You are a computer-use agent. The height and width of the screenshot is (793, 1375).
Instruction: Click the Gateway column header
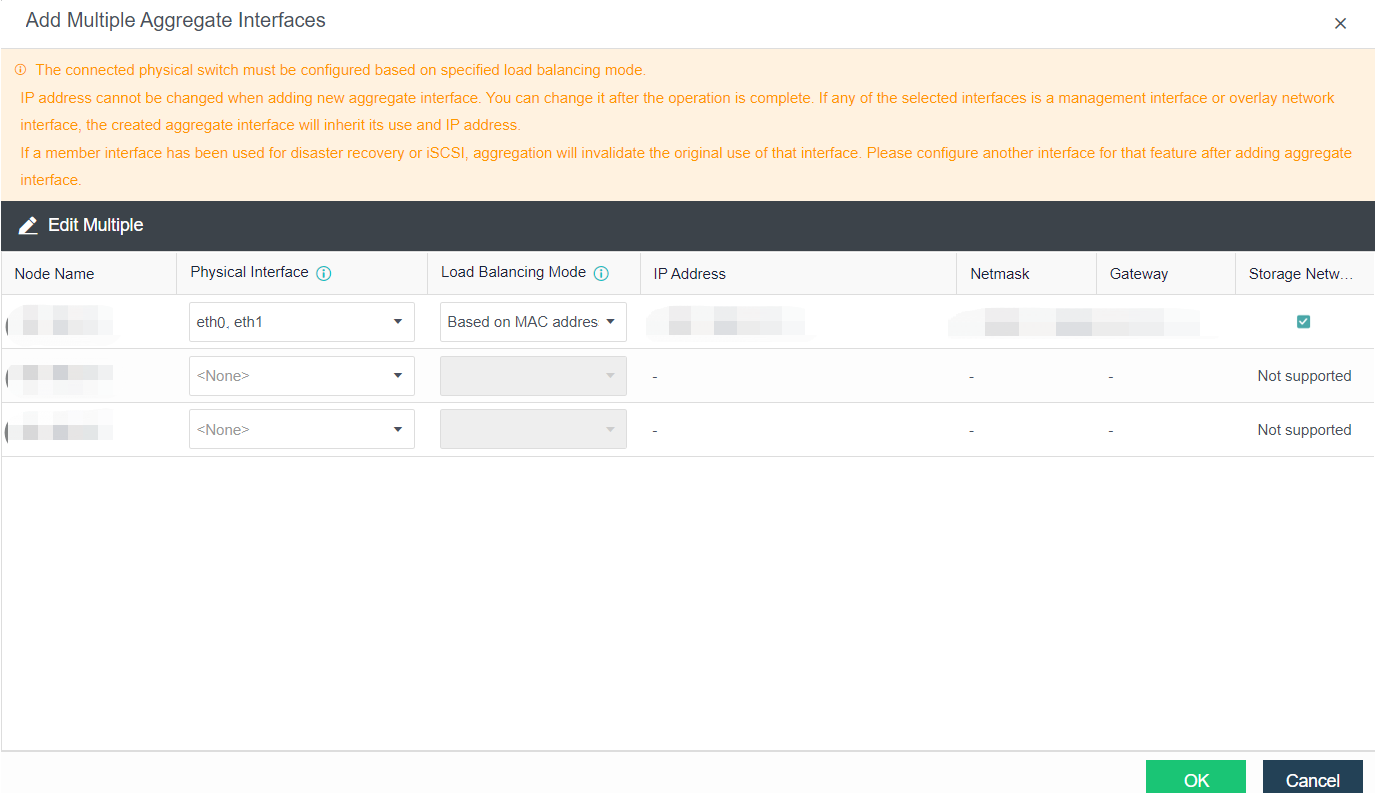click(x=1138, y=274)
